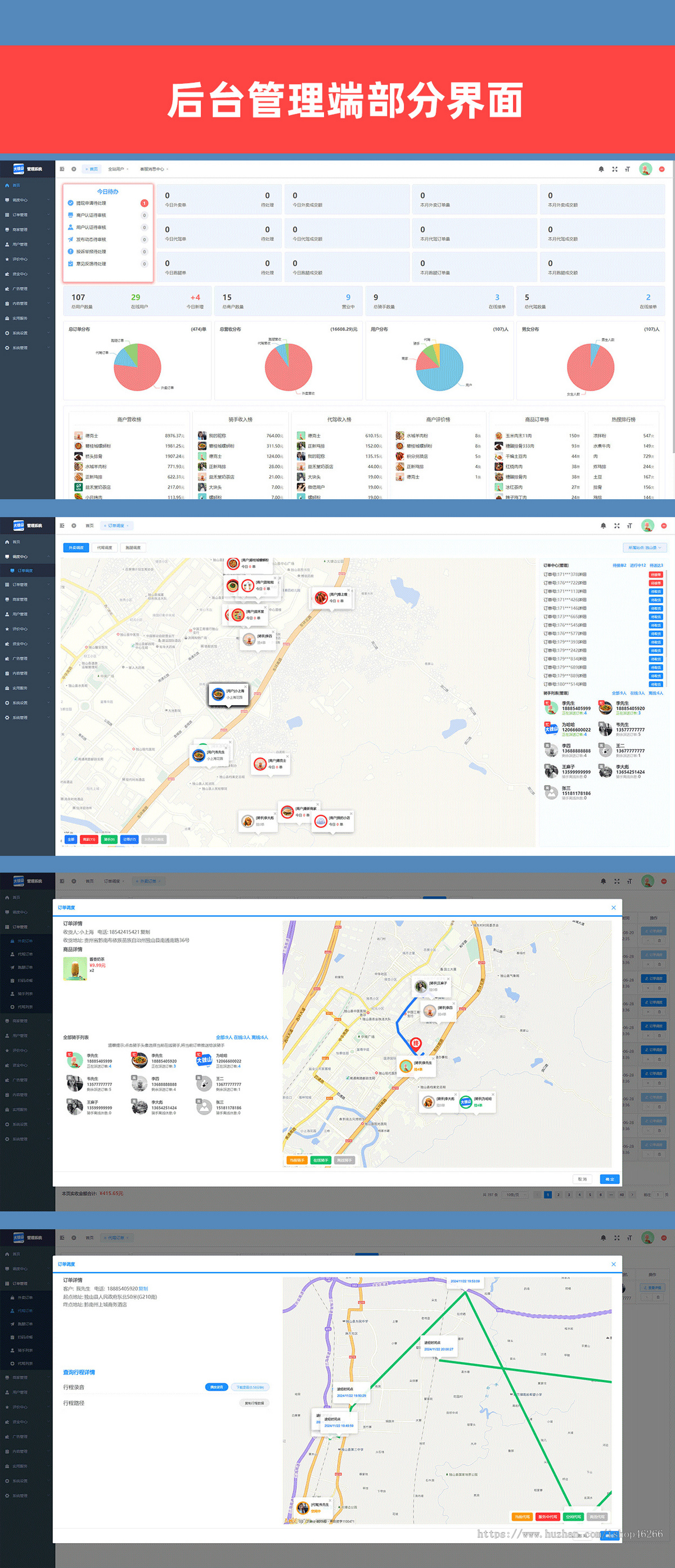Viewport: 675px width, 1568px height.
Task: Open 10条/页 page size dropdown behind takeout dialog
Action: 515,1195
